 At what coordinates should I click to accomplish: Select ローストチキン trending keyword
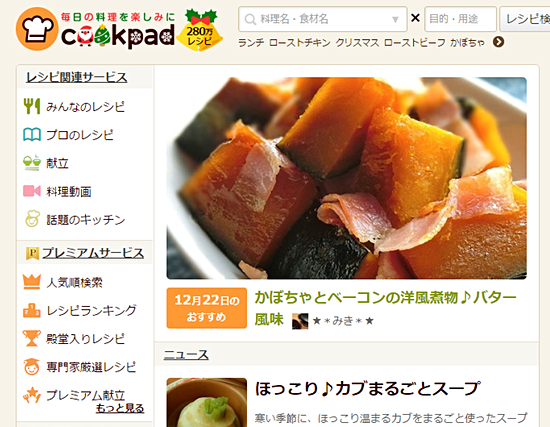pyautogui.click(x=300, y=43)
